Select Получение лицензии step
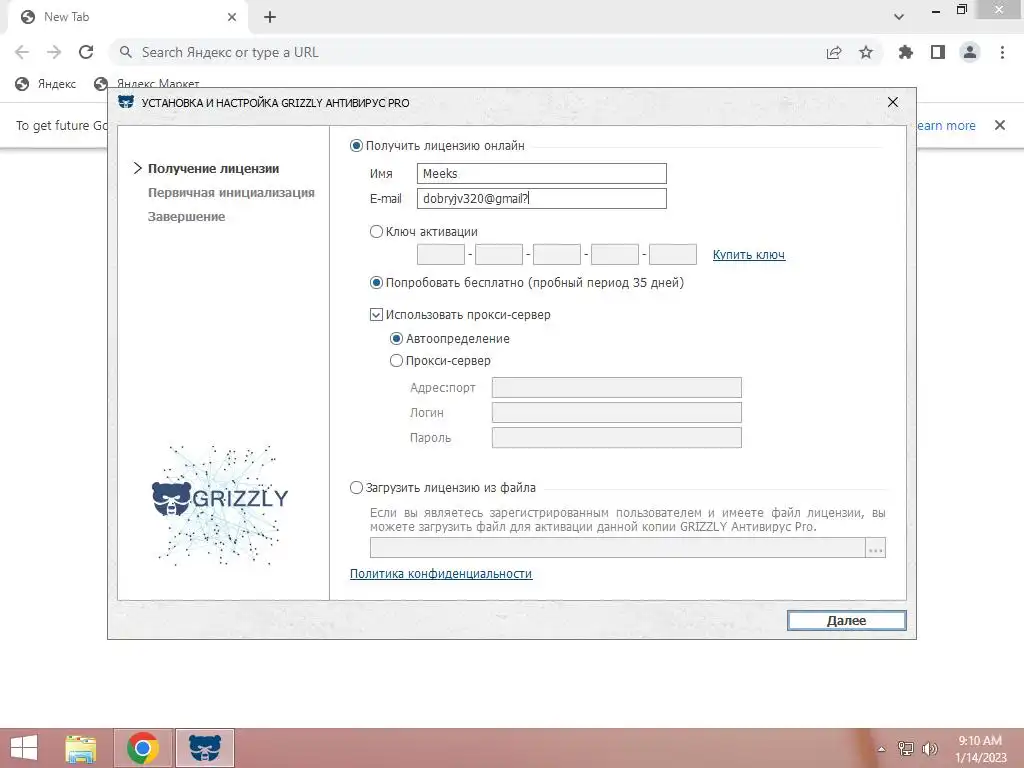 pyautogui.click(x=214, y=168)
